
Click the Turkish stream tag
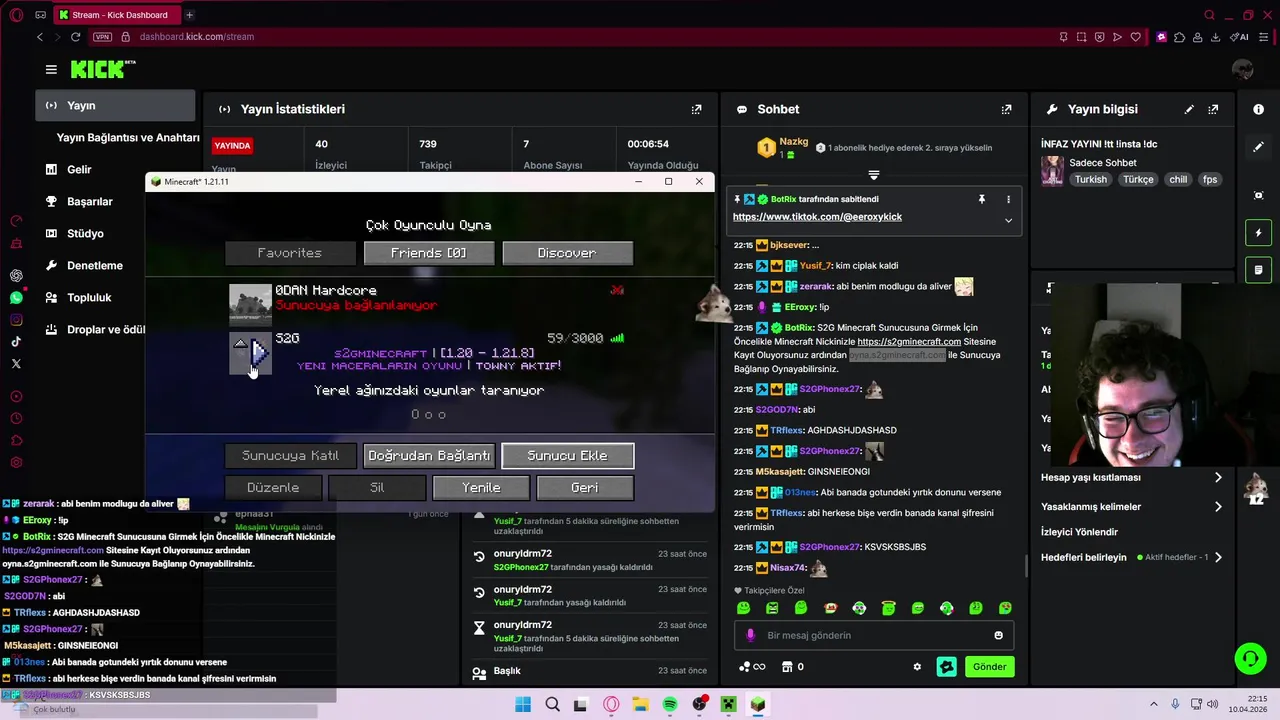click(1091, 180)
